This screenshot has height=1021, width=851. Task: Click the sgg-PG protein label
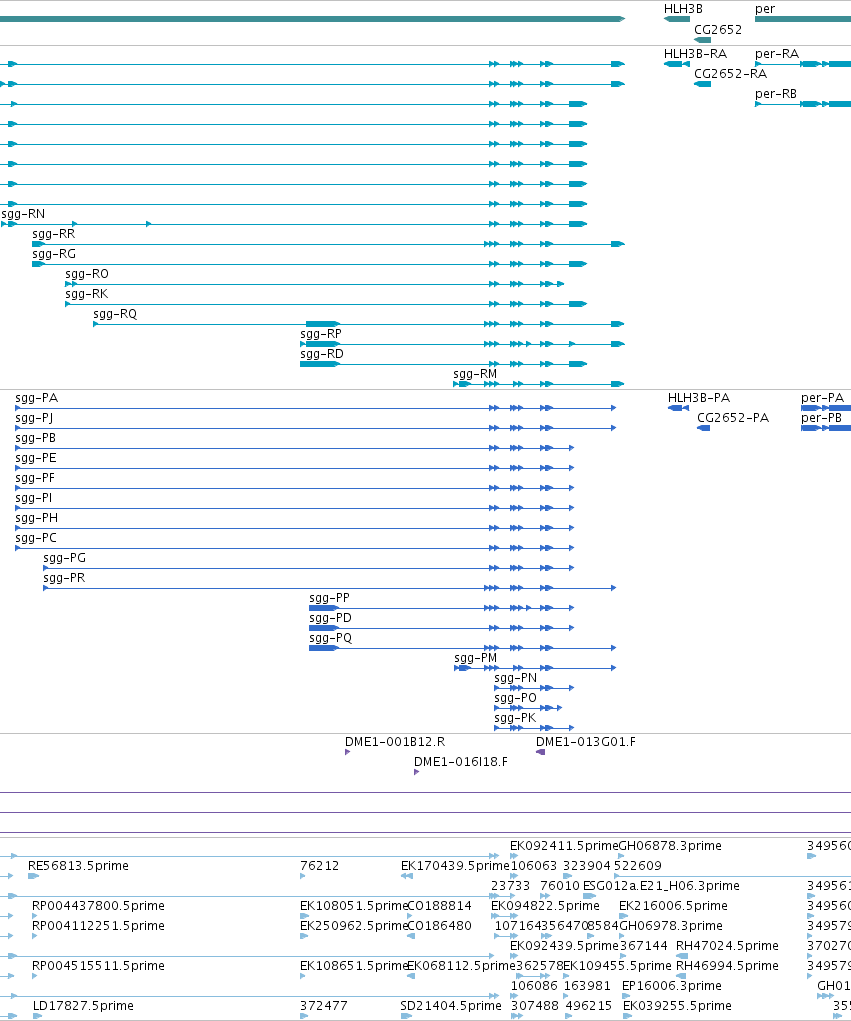(64, 558)
